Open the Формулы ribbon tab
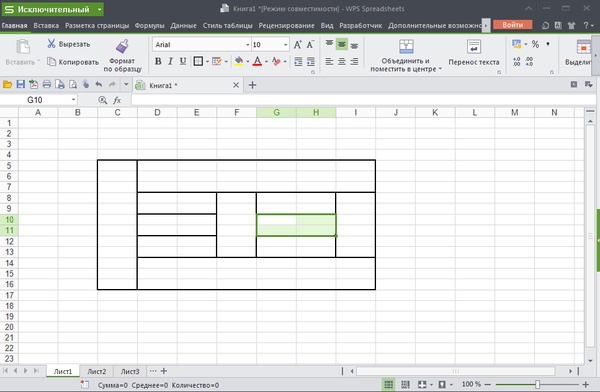This screenshot has height=392, width=600. point(149,26)
